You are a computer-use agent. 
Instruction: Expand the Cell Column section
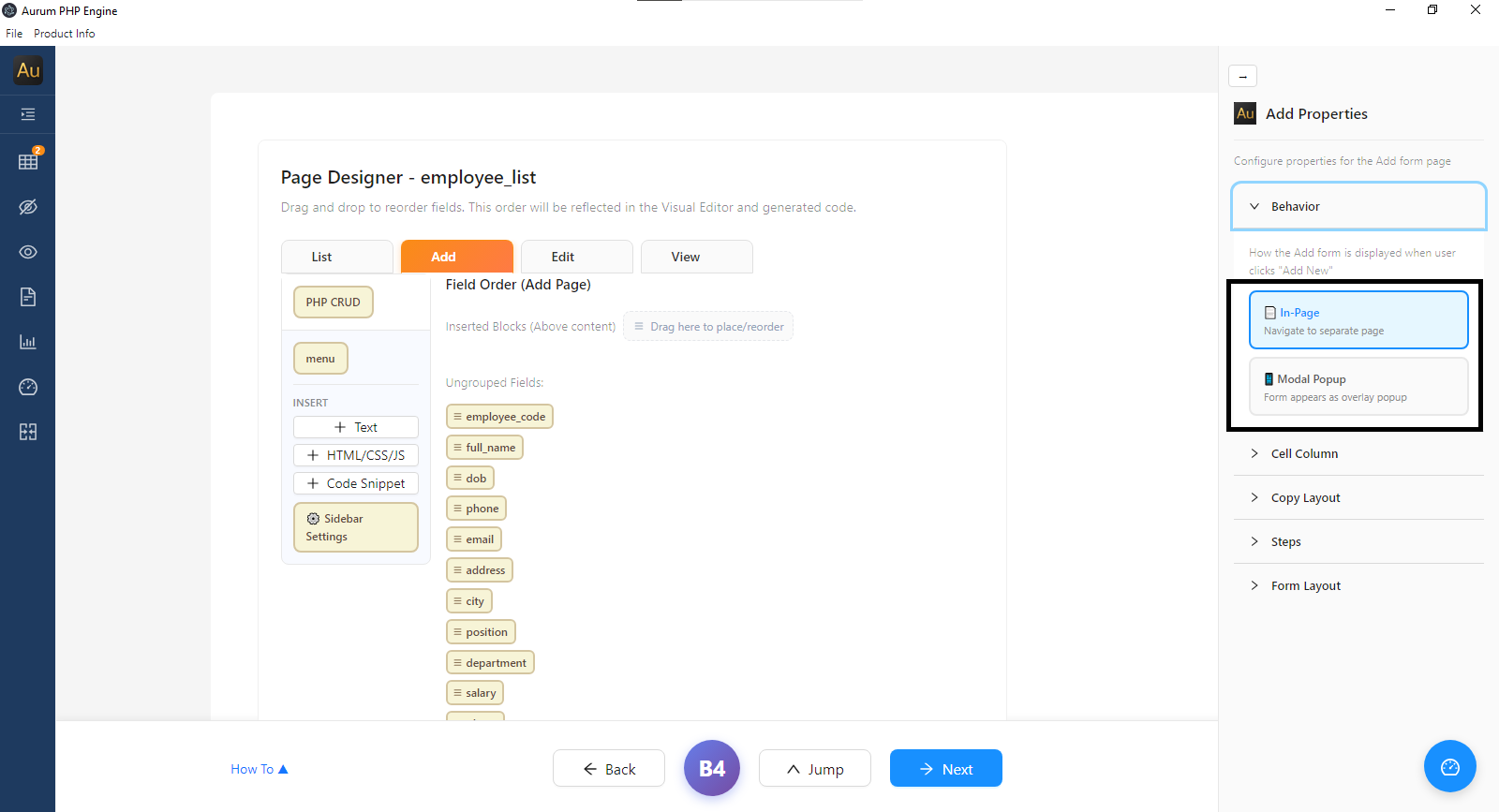click(1358, 453)
